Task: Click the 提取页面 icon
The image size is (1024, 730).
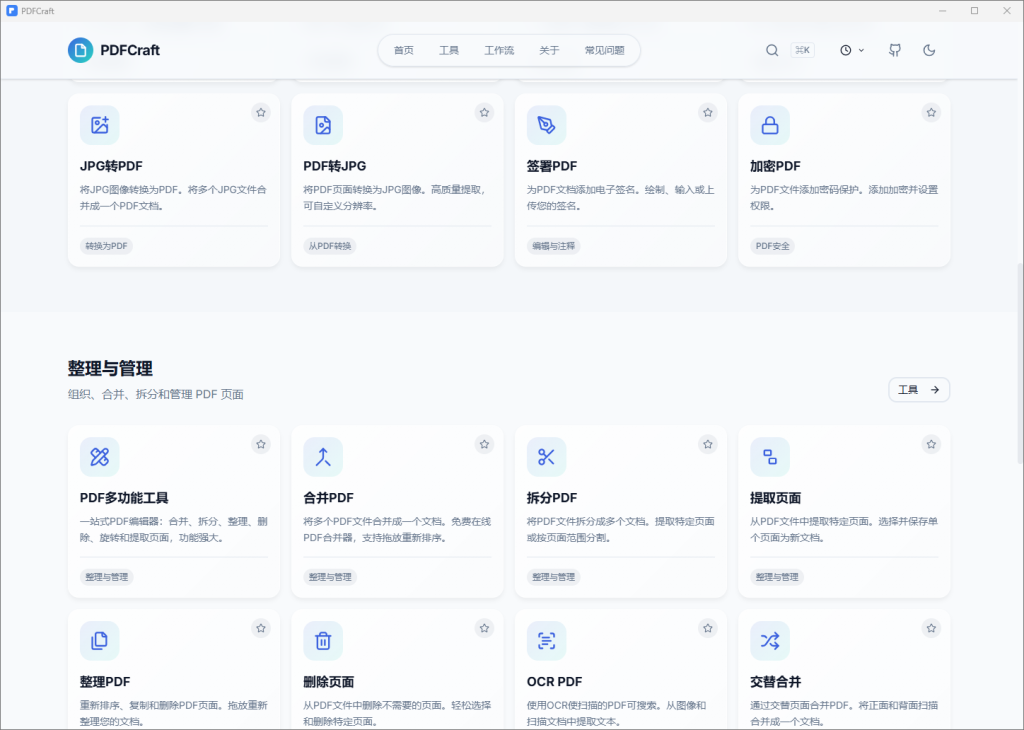Action: click(x=769, y=456)
